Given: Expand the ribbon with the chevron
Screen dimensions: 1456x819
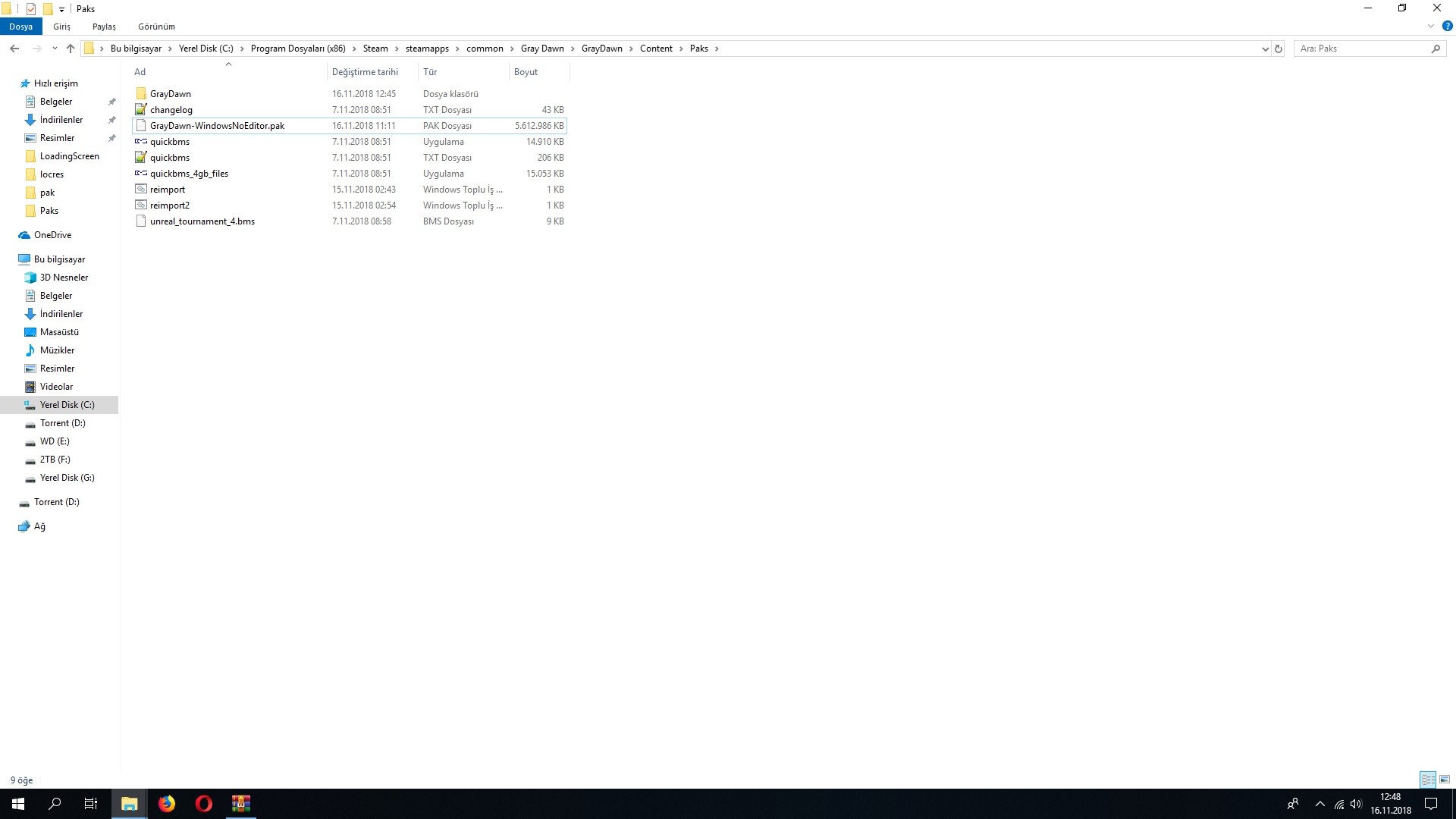Looking at the screenshot, I should [1431, 26].
